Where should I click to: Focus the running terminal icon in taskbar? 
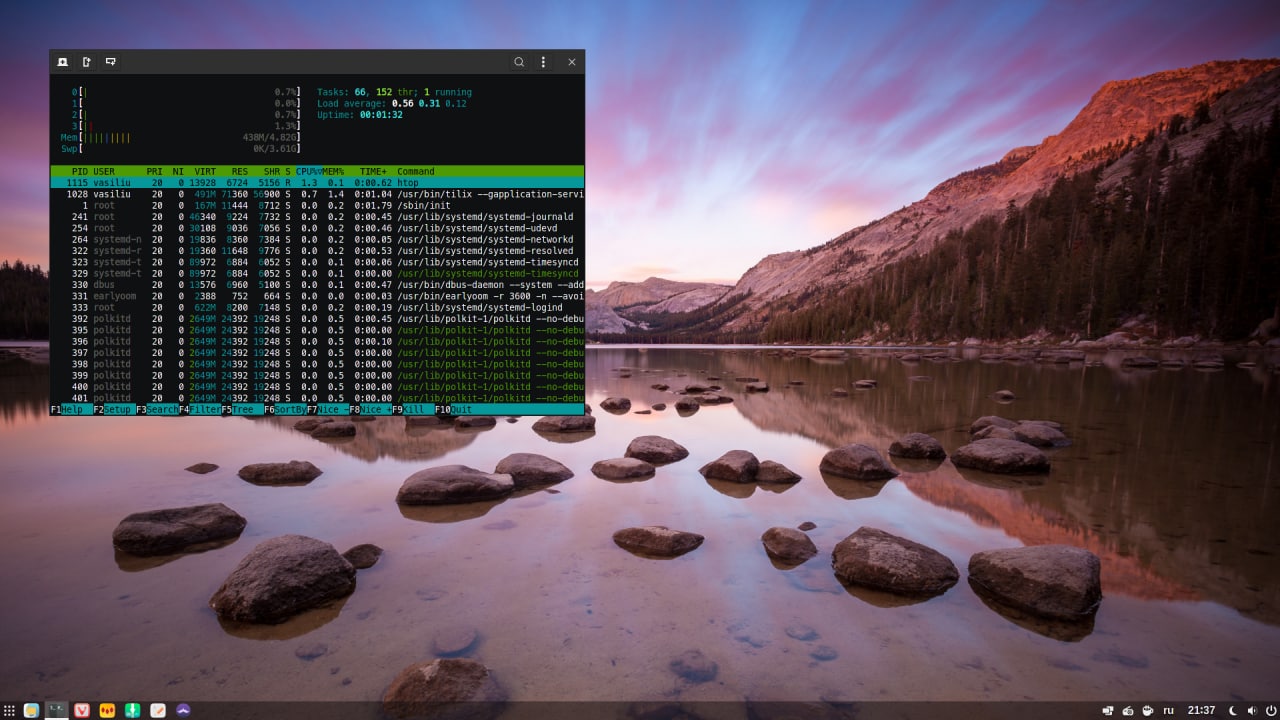[x=57, y=710]
